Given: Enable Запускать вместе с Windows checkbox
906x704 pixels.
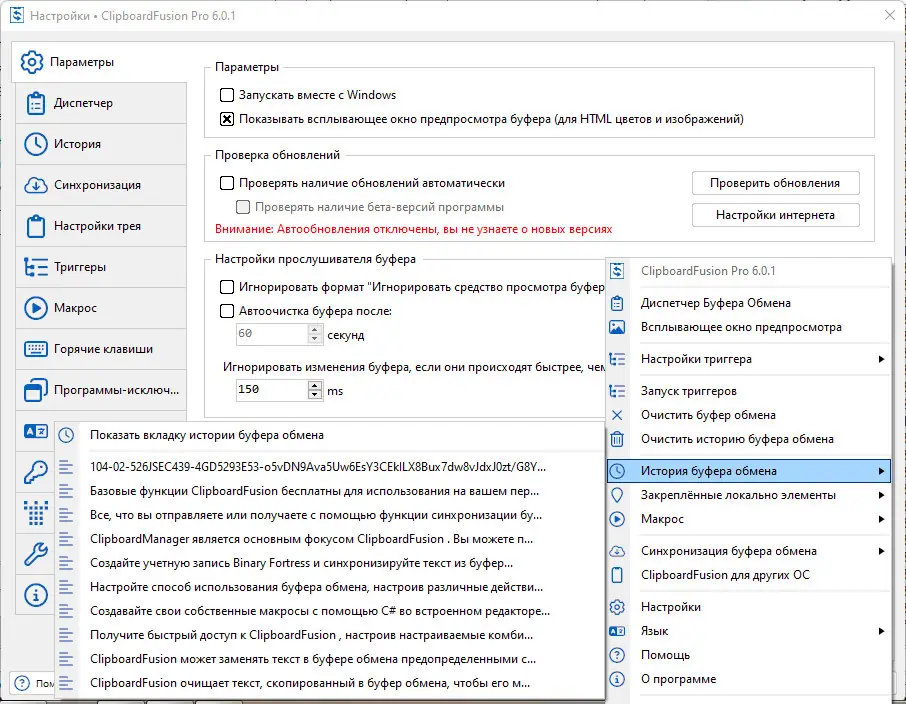Looking at the screenshot, I should point(227,95).
